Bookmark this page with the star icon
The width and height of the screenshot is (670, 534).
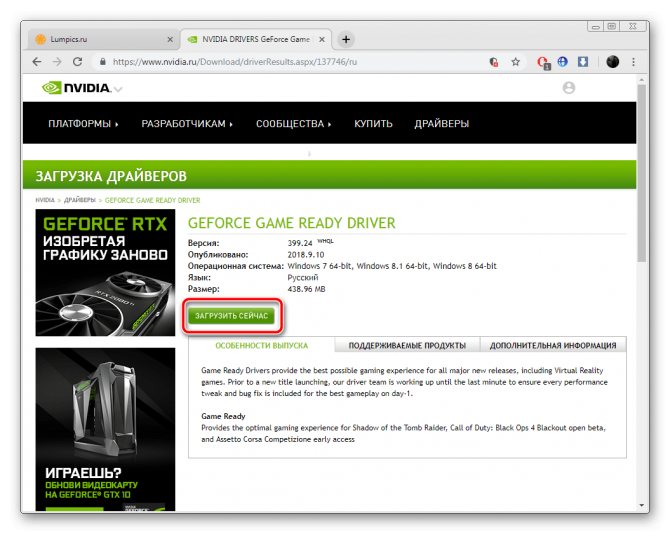pyautogui.click(x=516, y=62)
